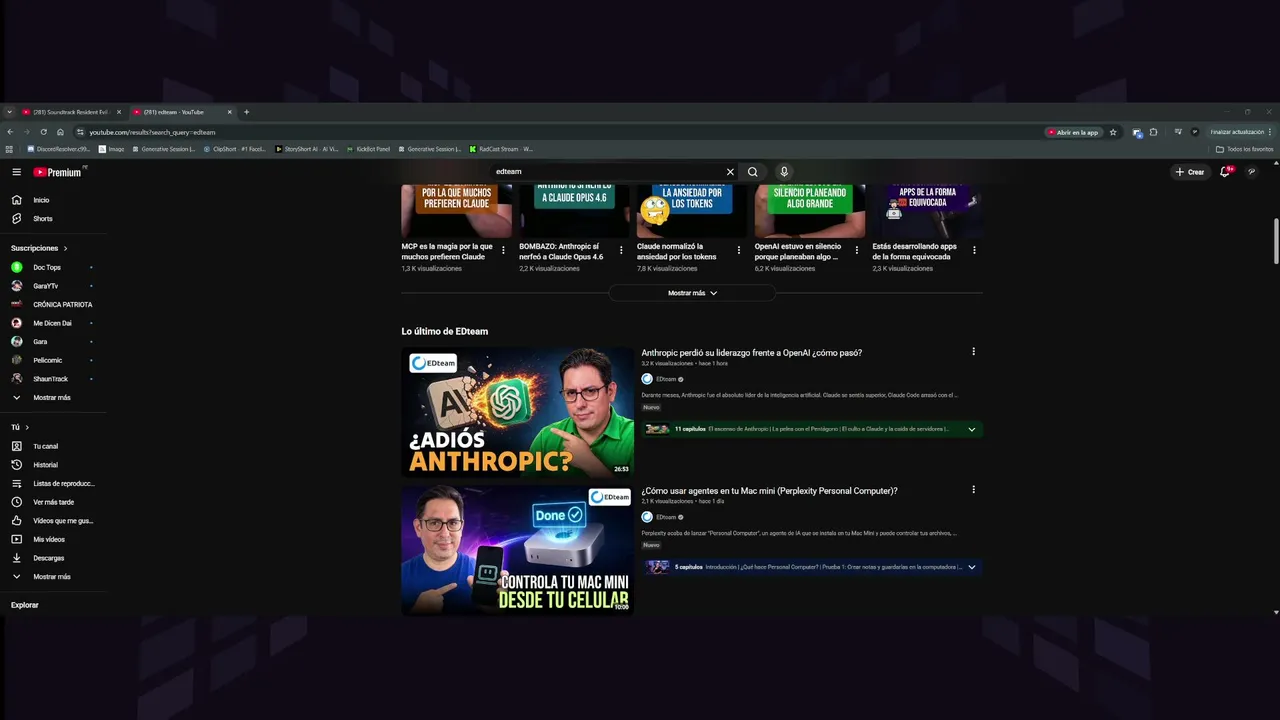Screen dimensions: 1280x720
Task: Open options for the OpenAI estuvo en silencio video
Action: [856, 250]
